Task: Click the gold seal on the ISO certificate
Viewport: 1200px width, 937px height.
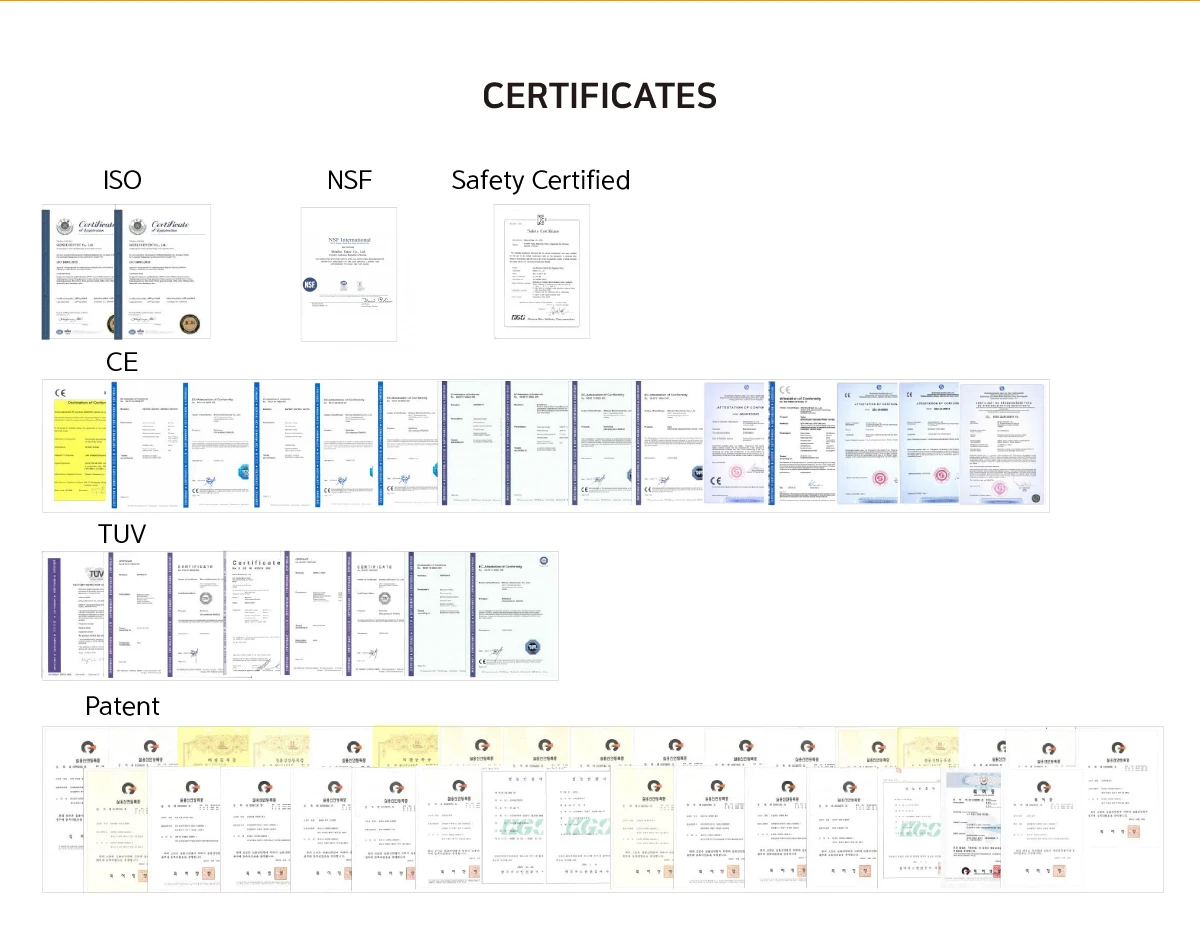Action: pyautogui.click(x=189, y=324)
